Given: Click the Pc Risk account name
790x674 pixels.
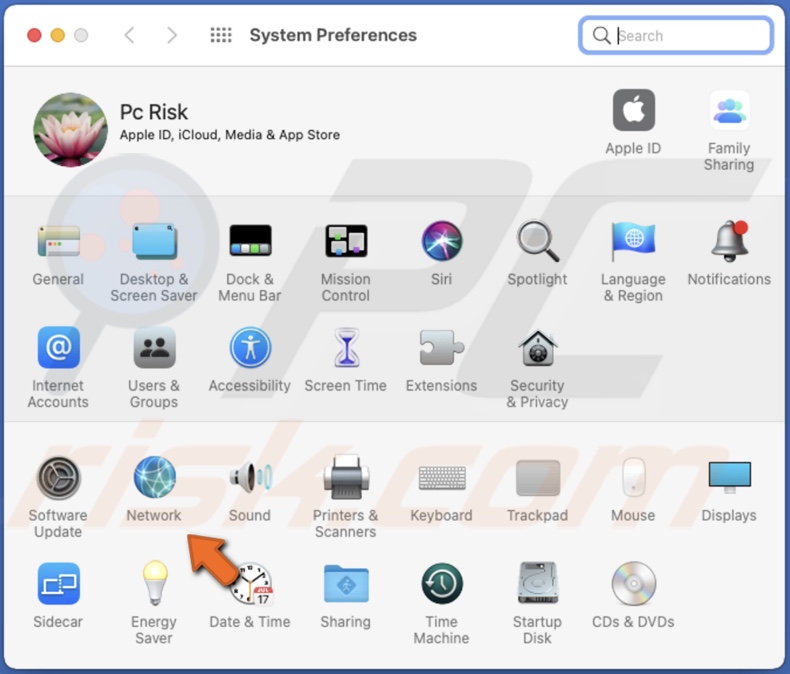Looking at the screenshot, I should [154, 112].
